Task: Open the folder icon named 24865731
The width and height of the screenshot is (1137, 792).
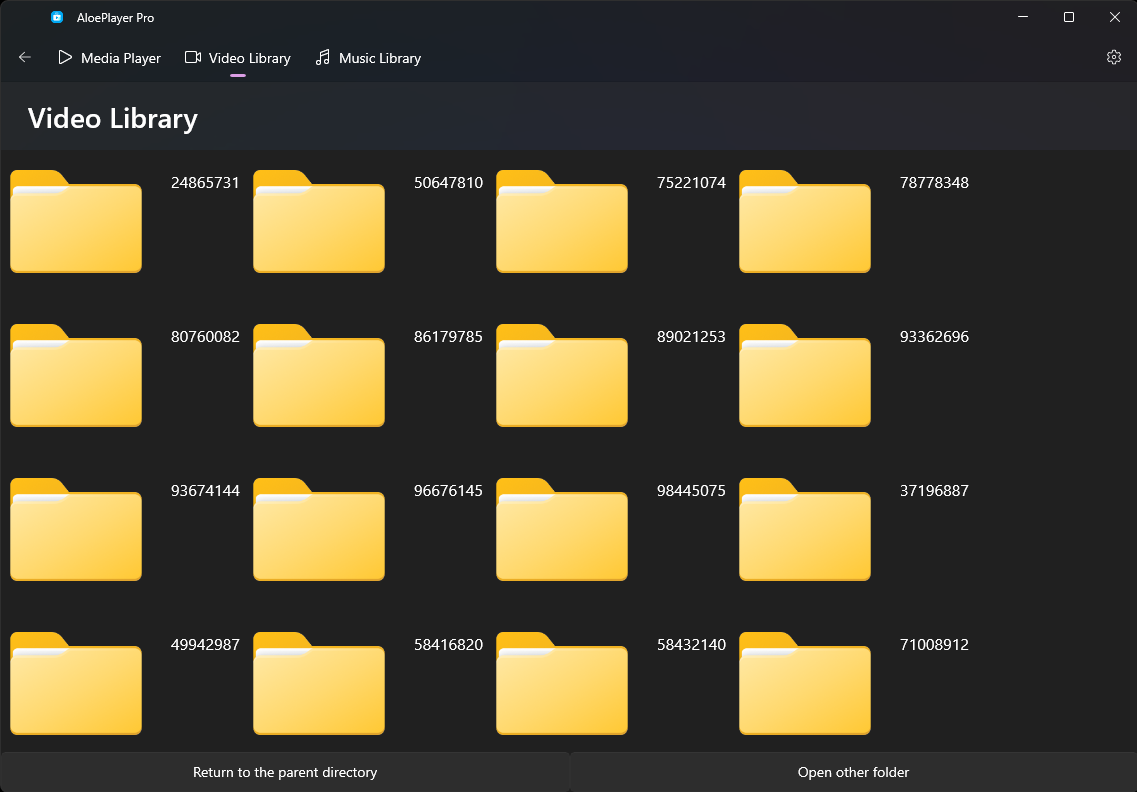Action: pyautogui.click(x=76, y=222)
